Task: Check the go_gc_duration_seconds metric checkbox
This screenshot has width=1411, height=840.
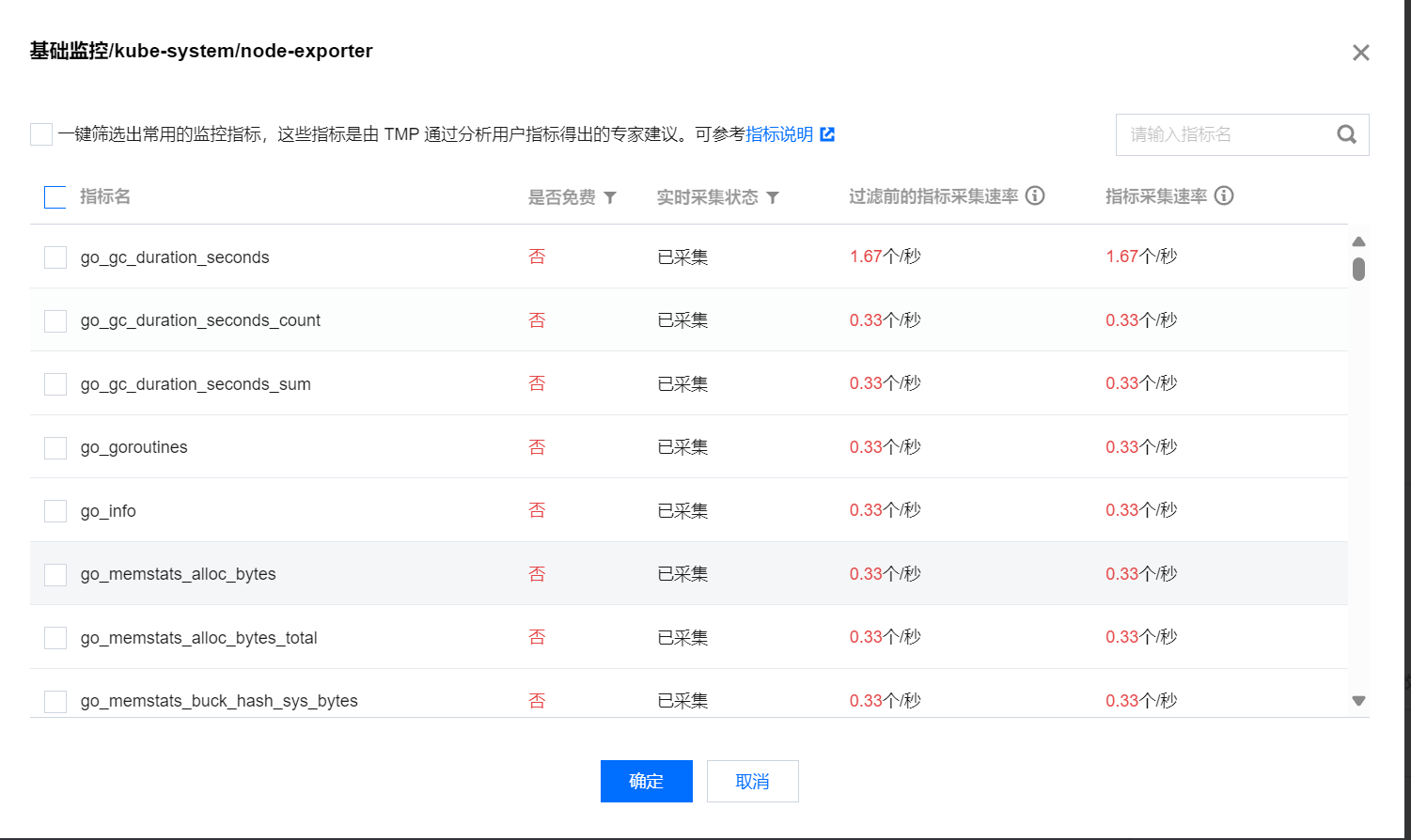Action: (55, 257)
